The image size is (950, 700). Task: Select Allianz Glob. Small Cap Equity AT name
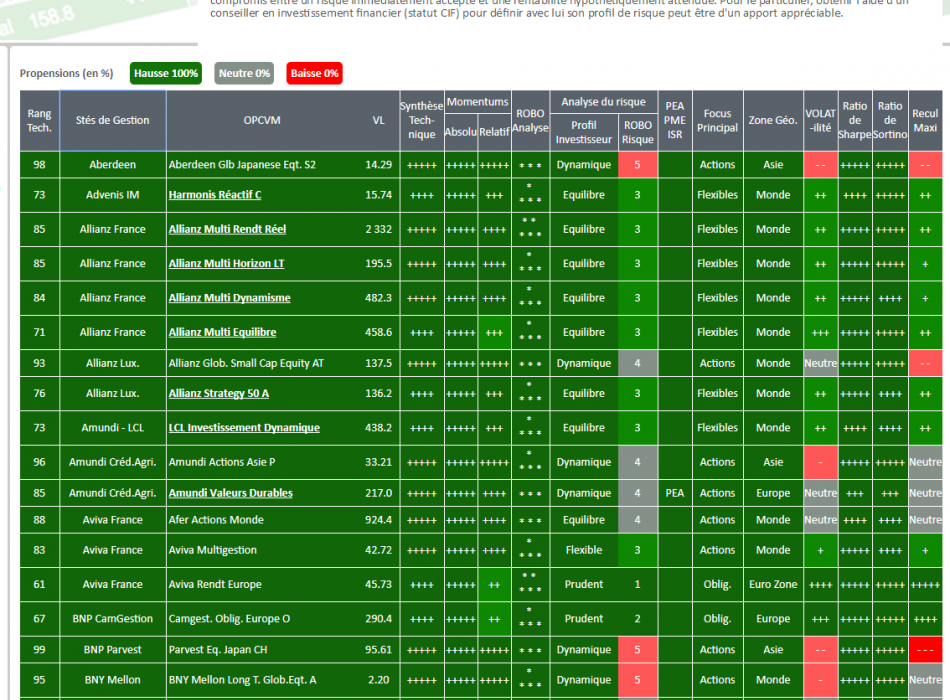click(246, 364)
